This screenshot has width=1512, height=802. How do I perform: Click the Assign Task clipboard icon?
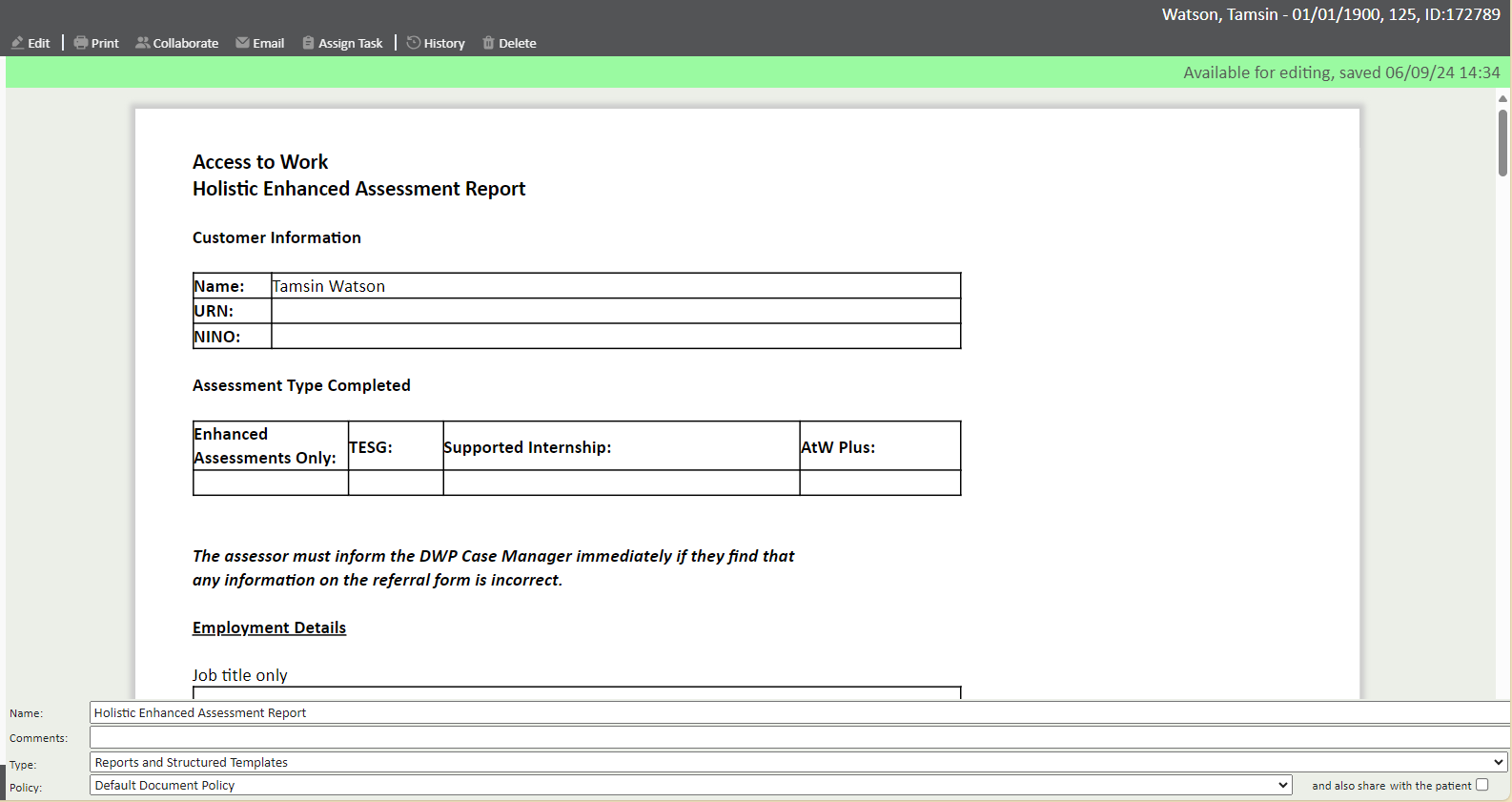click(x=308, y=43)
